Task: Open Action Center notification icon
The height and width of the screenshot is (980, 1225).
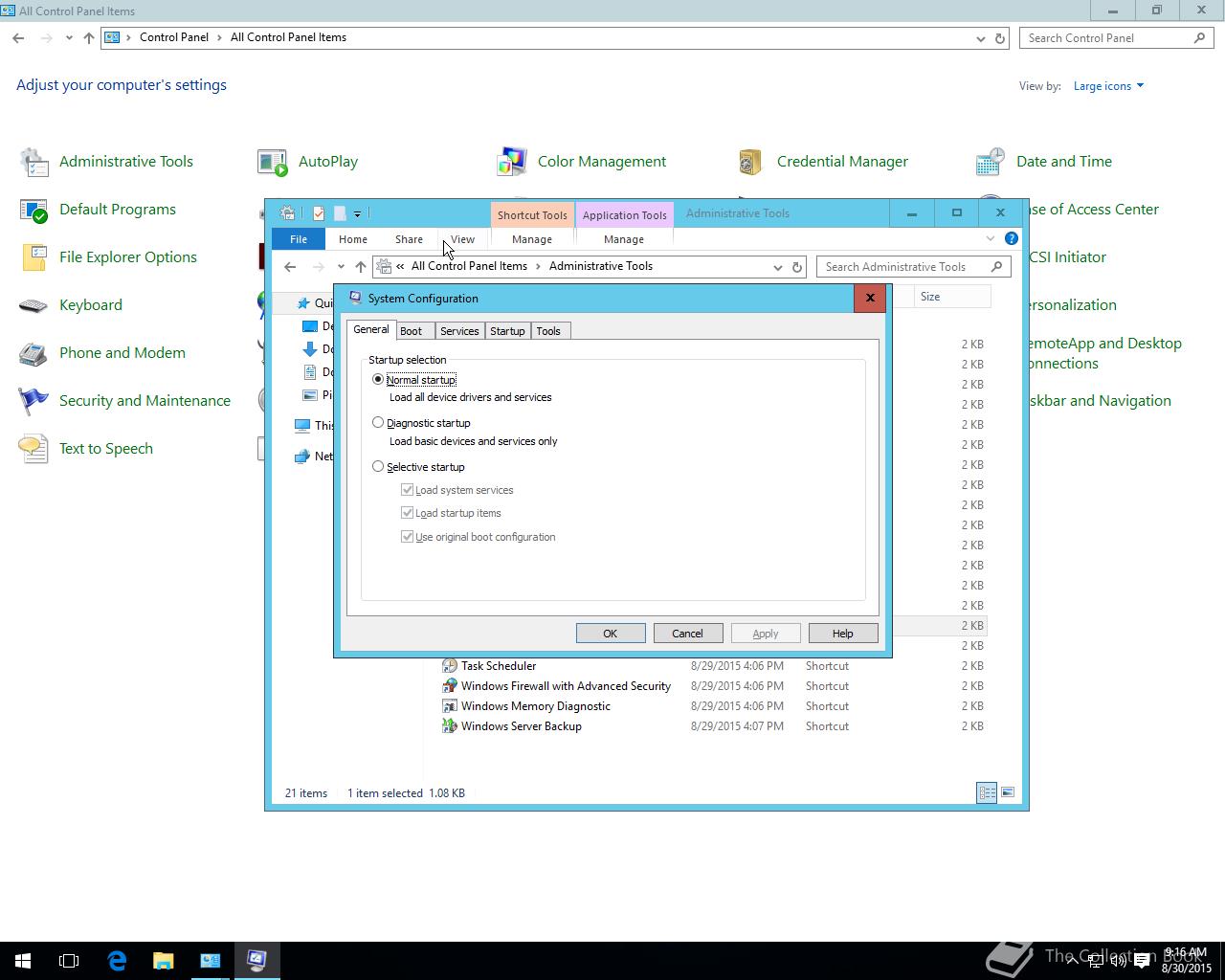Action: (1142, 961)
